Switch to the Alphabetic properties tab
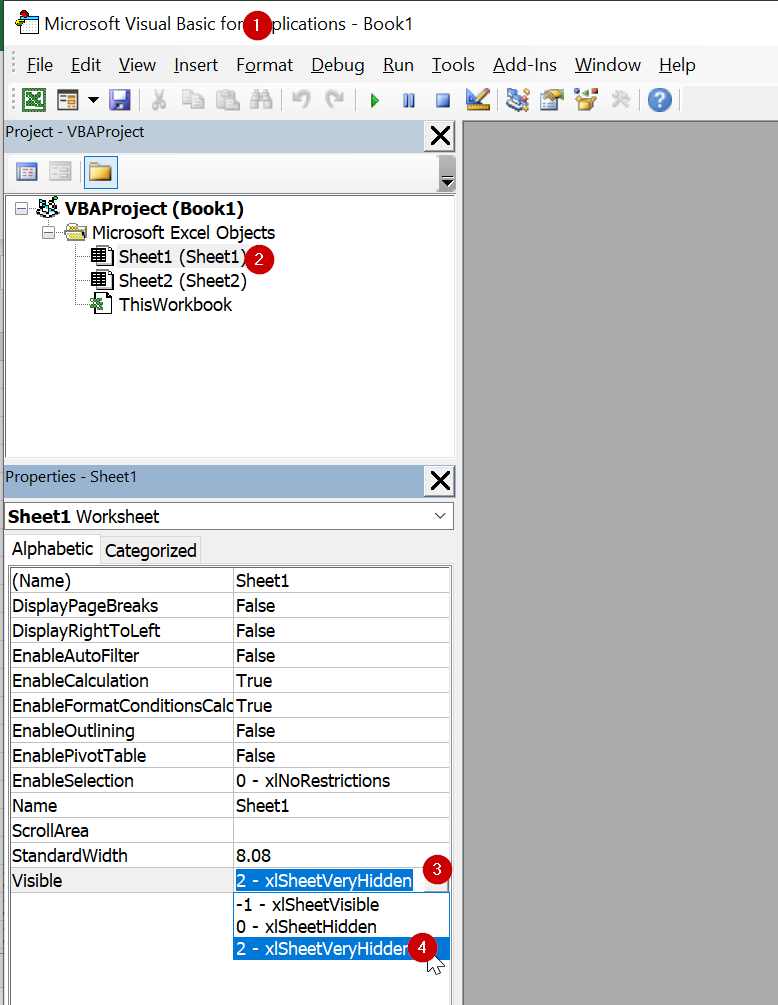 click(x=53, y=549)
